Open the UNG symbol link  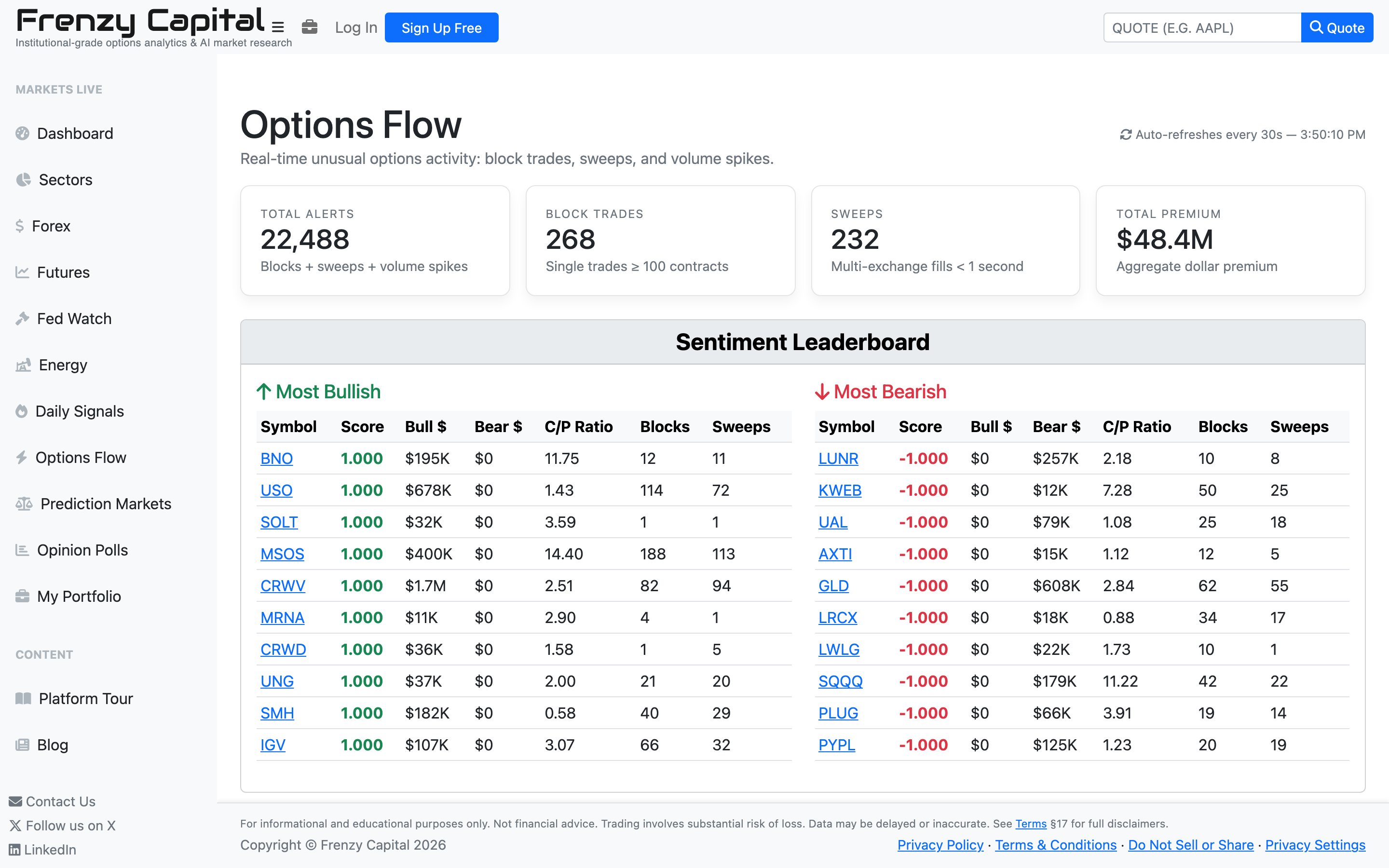pyautogui.click(x=277, y=681)
